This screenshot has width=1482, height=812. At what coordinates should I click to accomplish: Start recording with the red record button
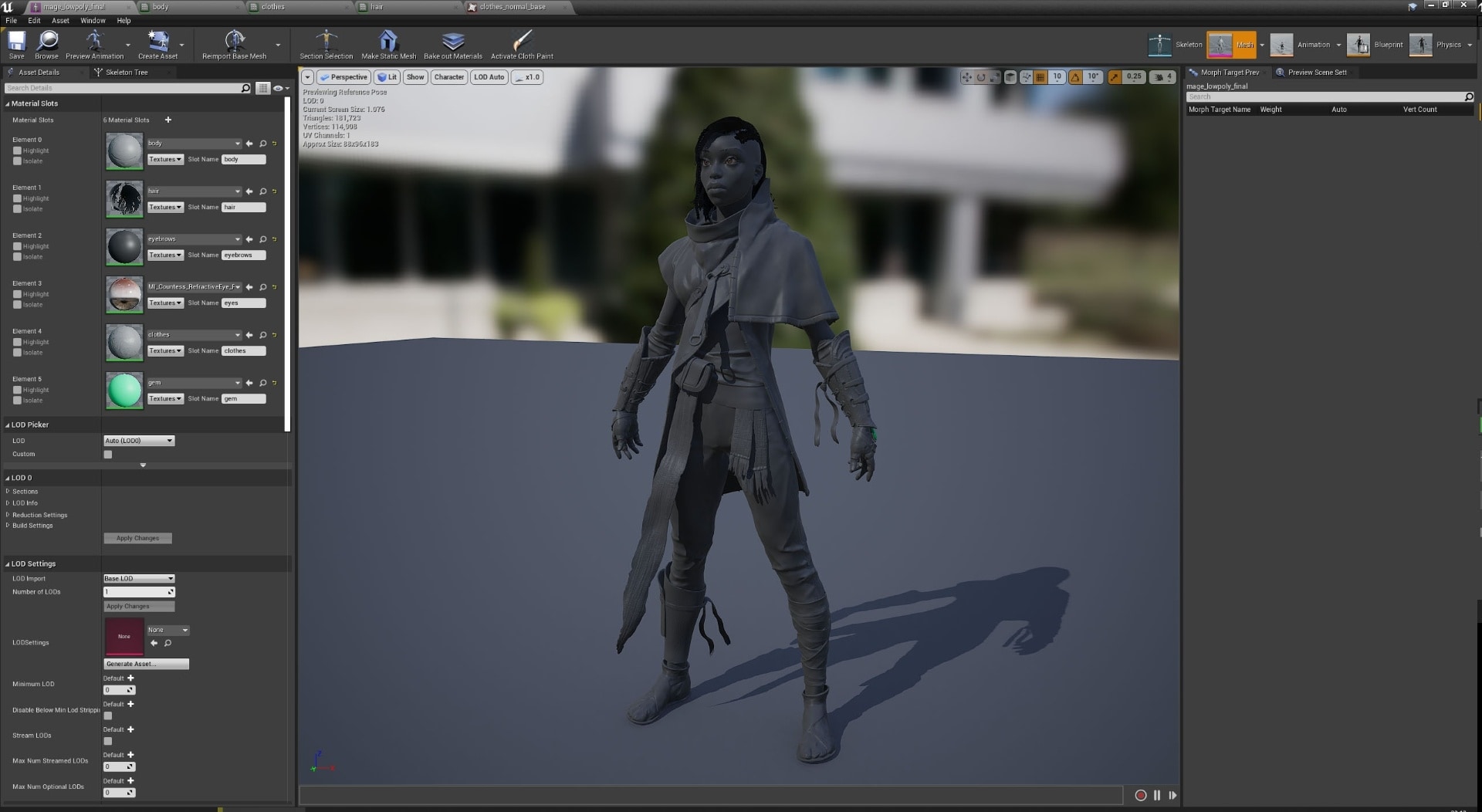pyautogui.click(x=1140, y=795)
